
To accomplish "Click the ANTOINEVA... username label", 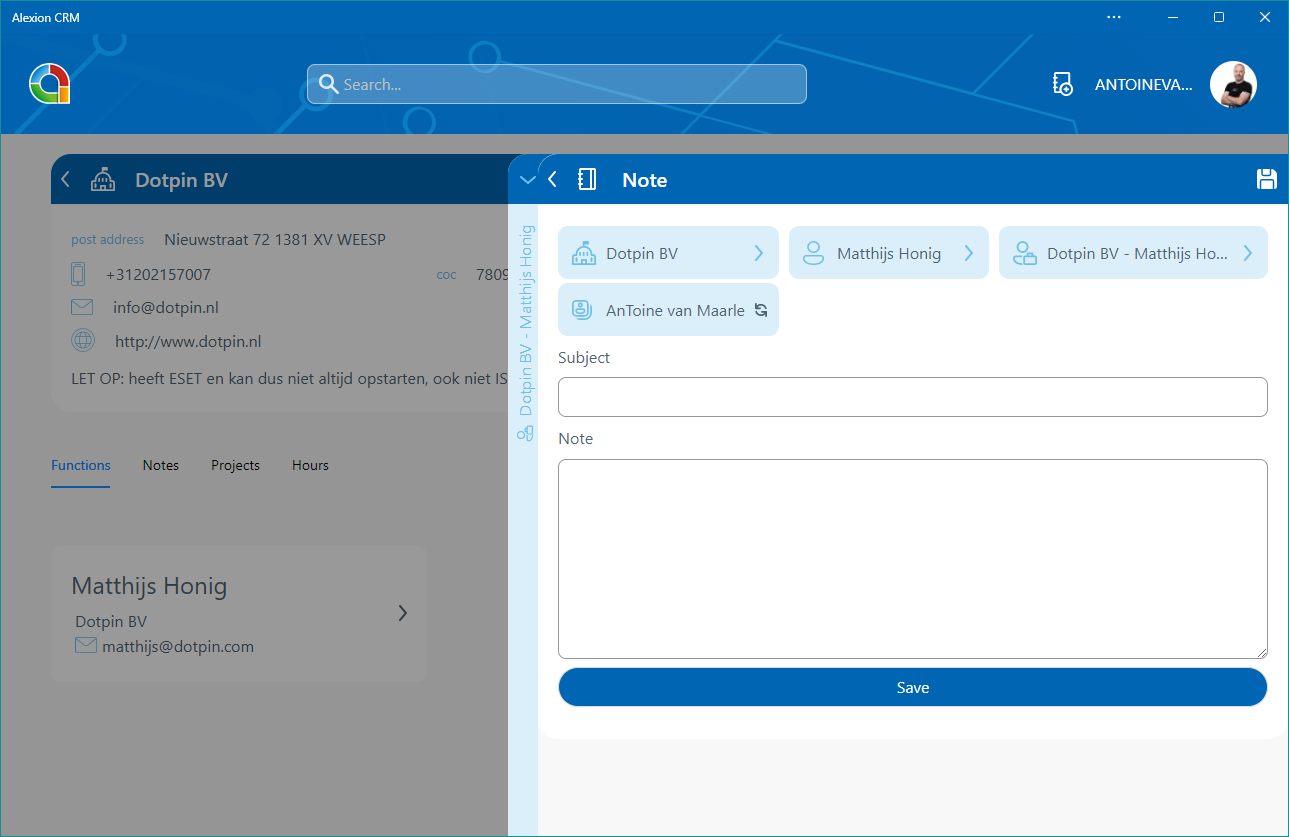I will [1143, 85].
